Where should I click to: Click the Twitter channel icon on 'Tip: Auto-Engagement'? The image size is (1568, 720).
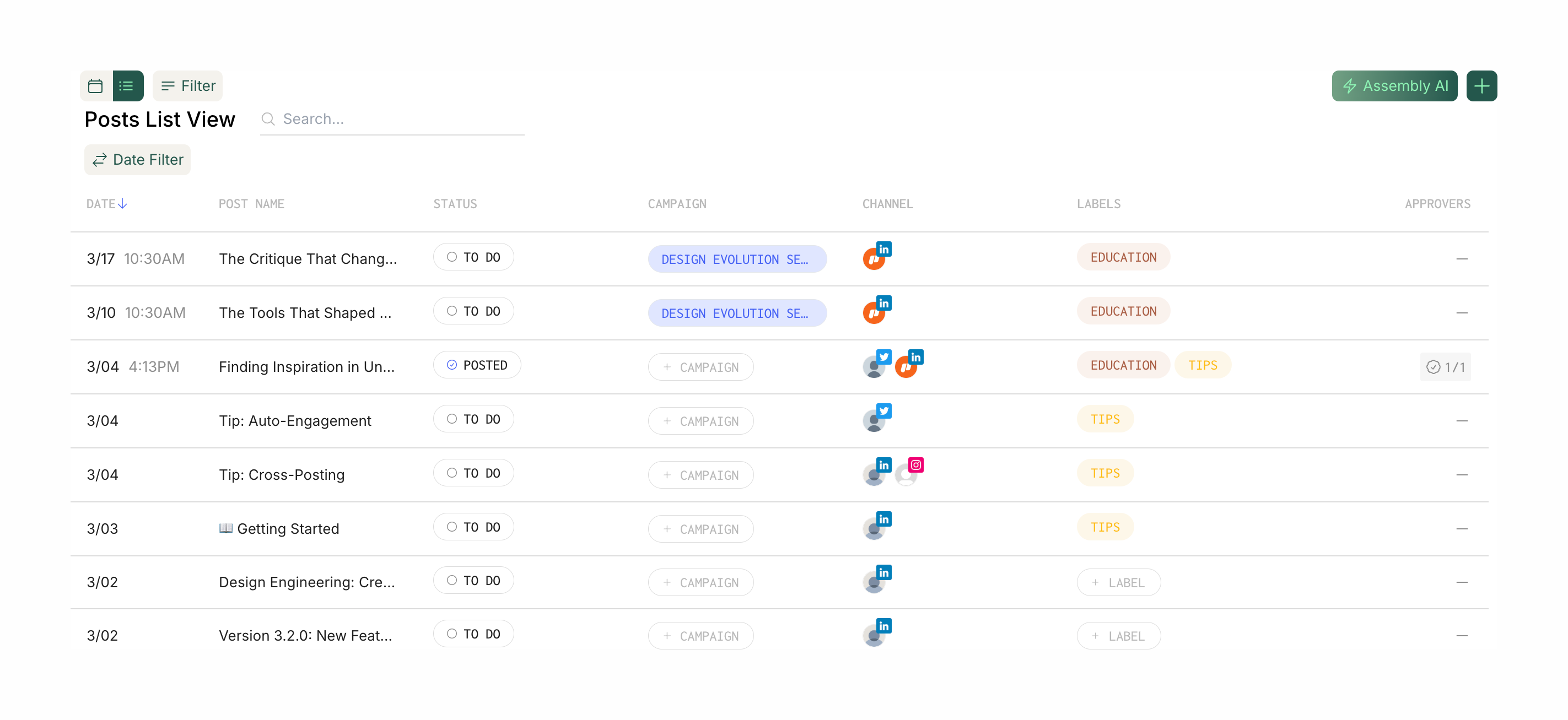883,410
